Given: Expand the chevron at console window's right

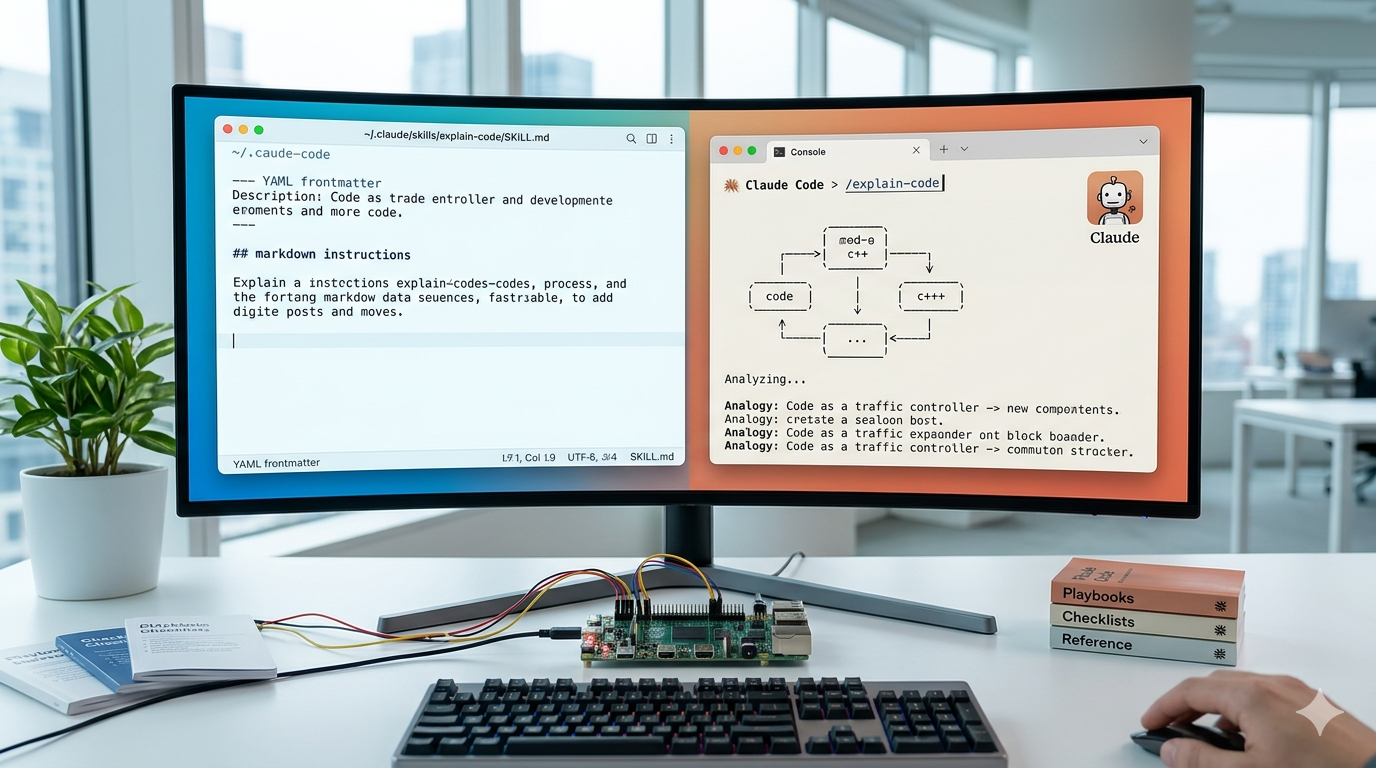Looking at the screenshot, I should point(1143,142).
